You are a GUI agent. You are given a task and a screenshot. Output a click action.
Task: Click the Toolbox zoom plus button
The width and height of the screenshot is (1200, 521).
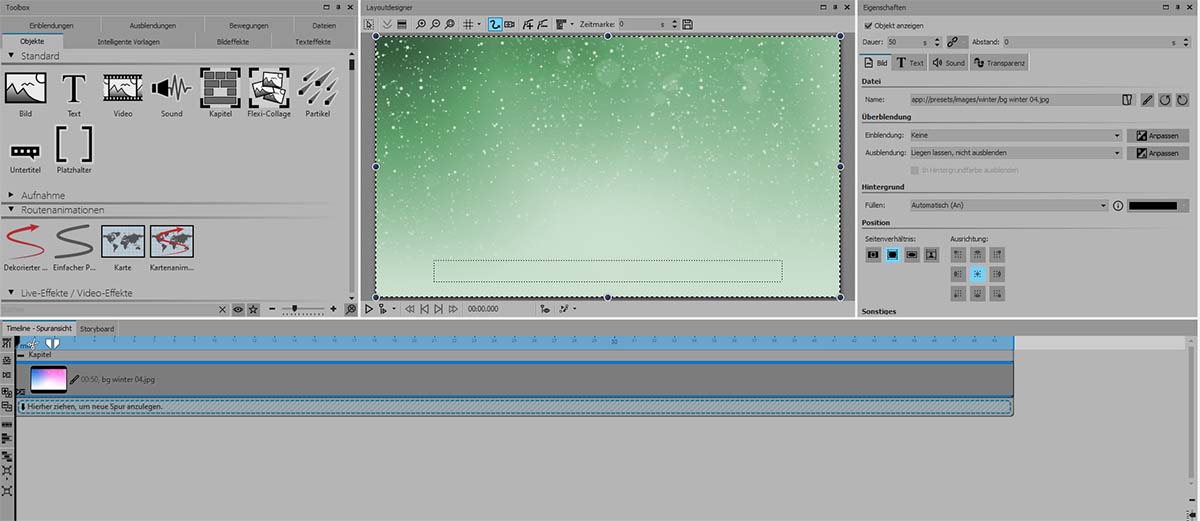click(x=334, y=310)
